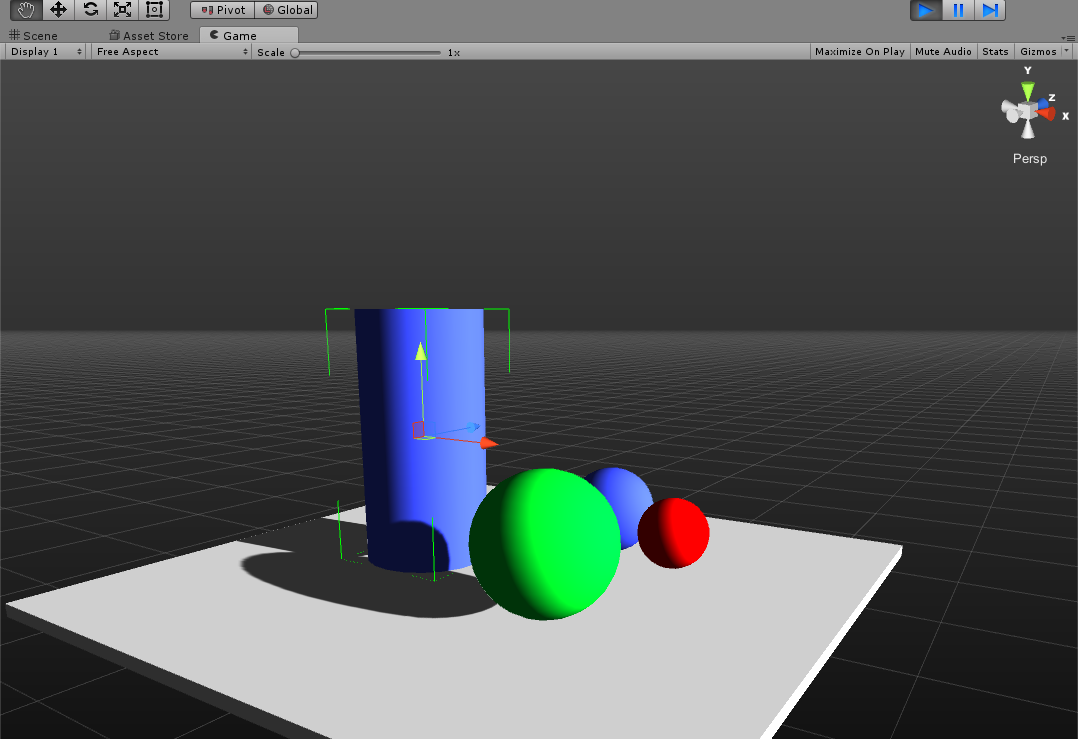Image resolution: width=1078 pixels, height=739 pixels.
Task: Click the Play button
Action: tap(926, 10)
